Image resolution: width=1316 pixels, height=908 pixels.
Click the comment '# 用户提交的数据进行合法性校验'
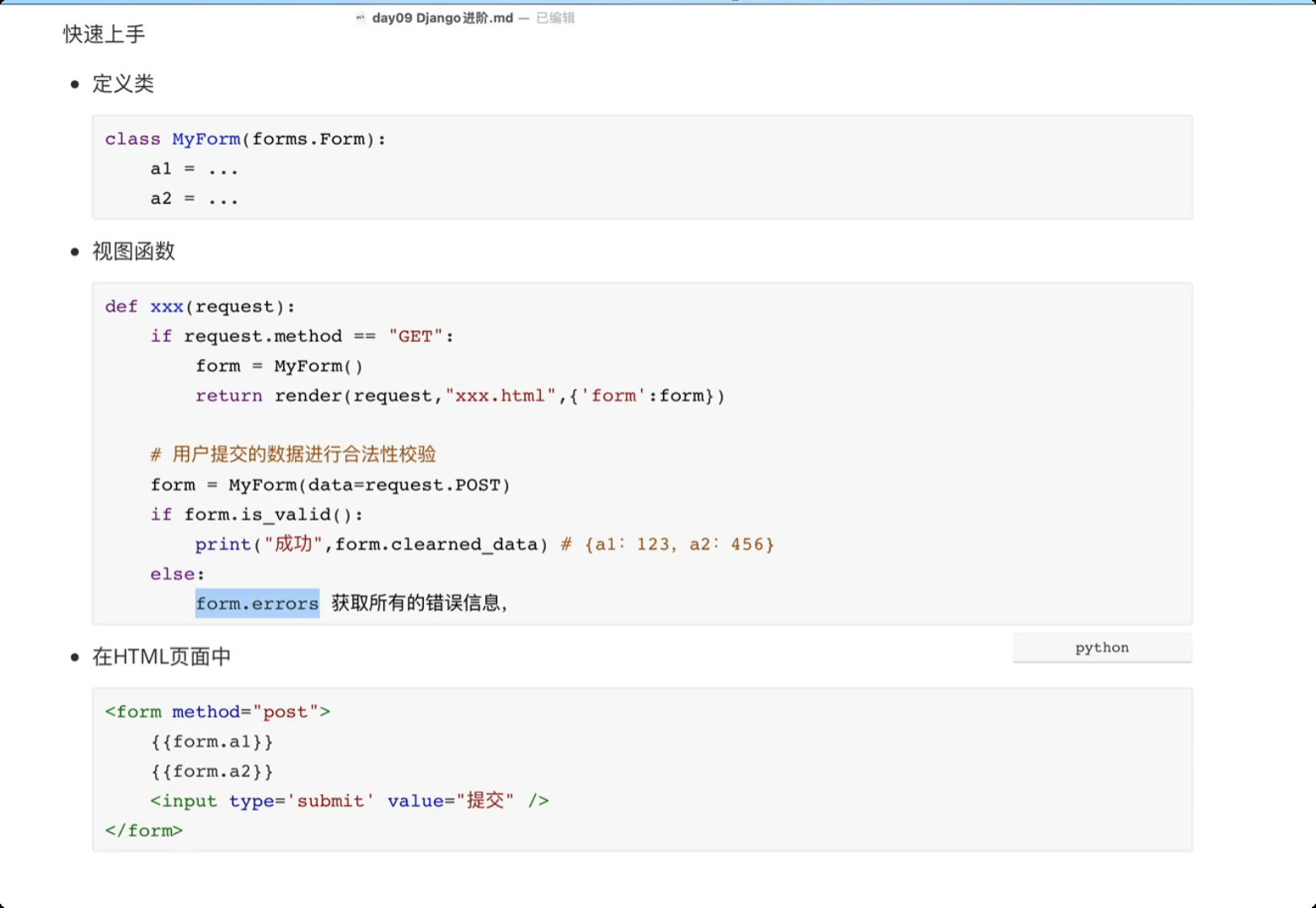coord(293,455)
